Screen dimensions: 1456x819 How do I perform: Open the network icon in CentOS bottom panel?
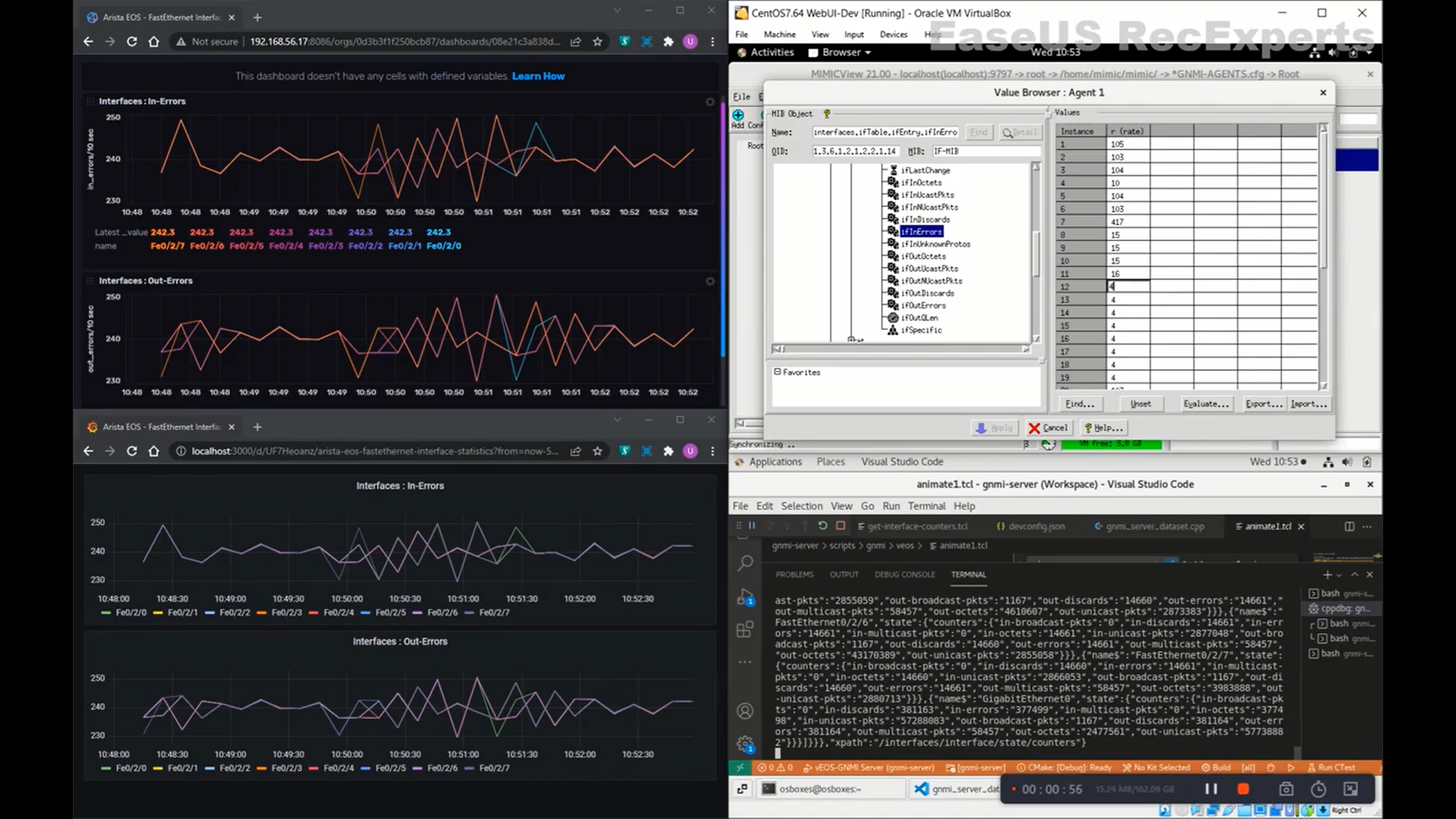(1328, 462)
